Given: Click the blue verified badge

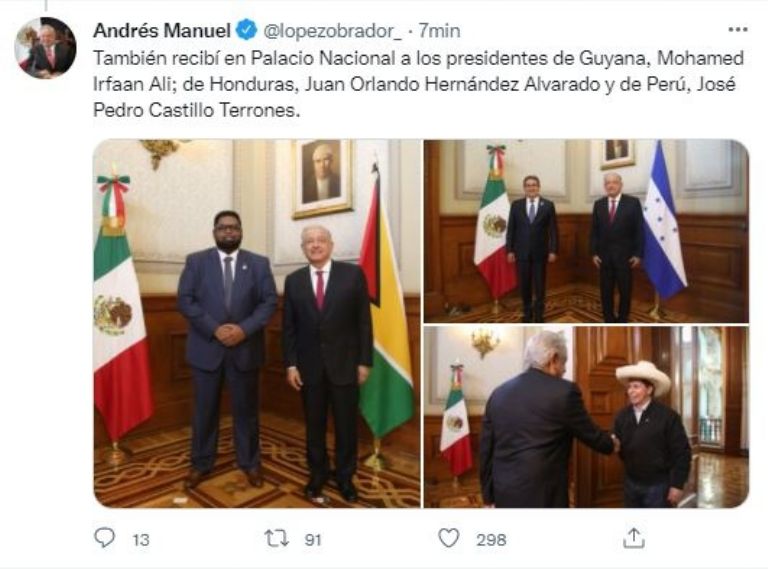Looking at the screenshot, I should (246, 30).
